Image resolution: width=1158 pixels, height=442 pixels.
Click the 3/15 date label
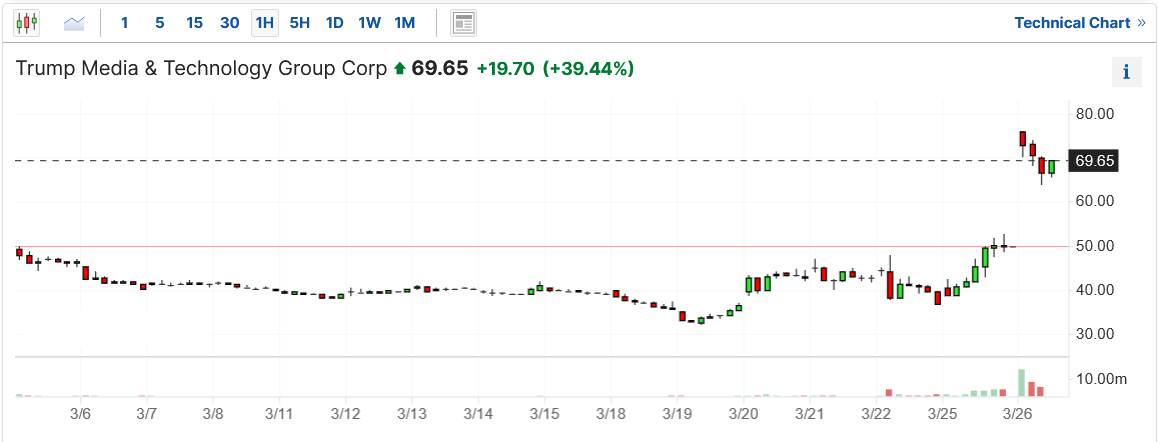[544, 413]
